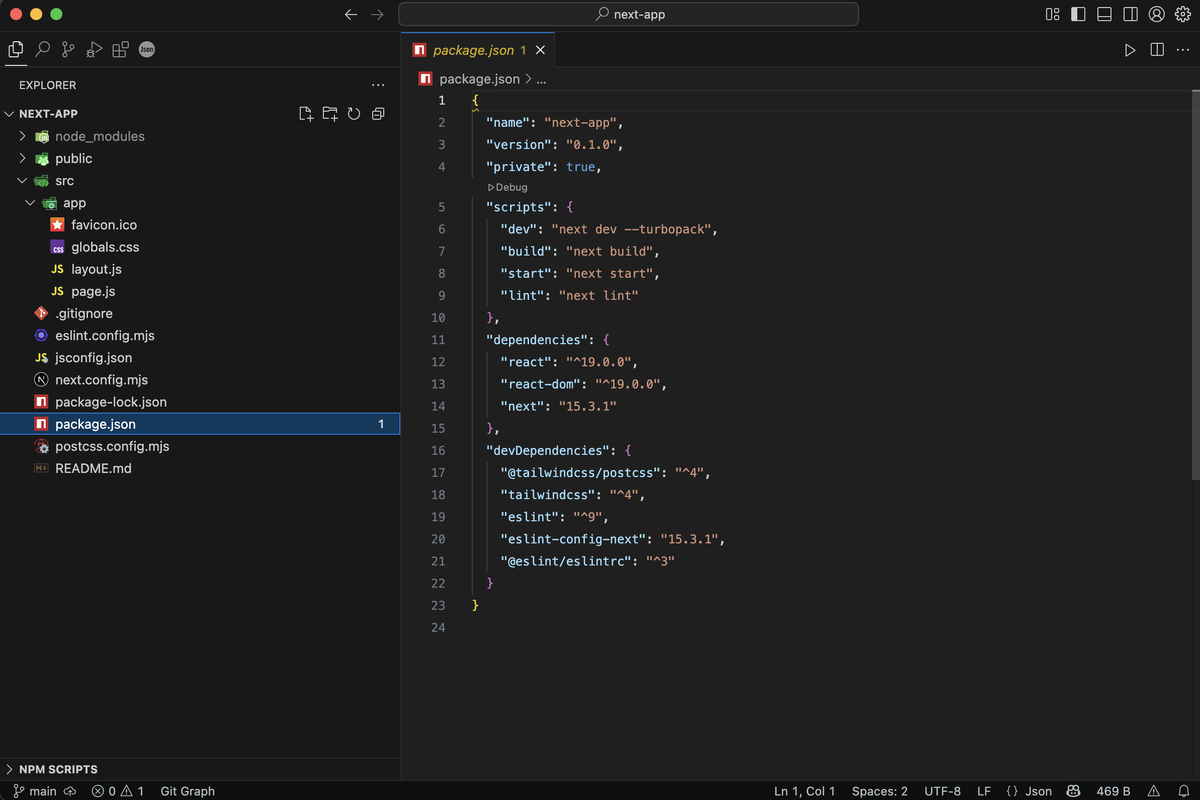Click the 469 B file size indicator
This screenshot has width=1200, height=800.
coord(1113,791)
